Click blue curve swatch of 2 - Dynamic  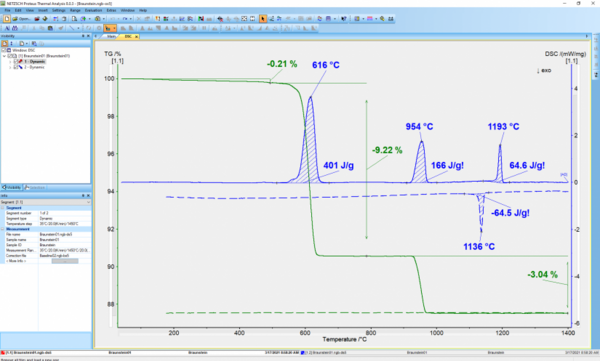pyautogui.click(x=21, y=67)
